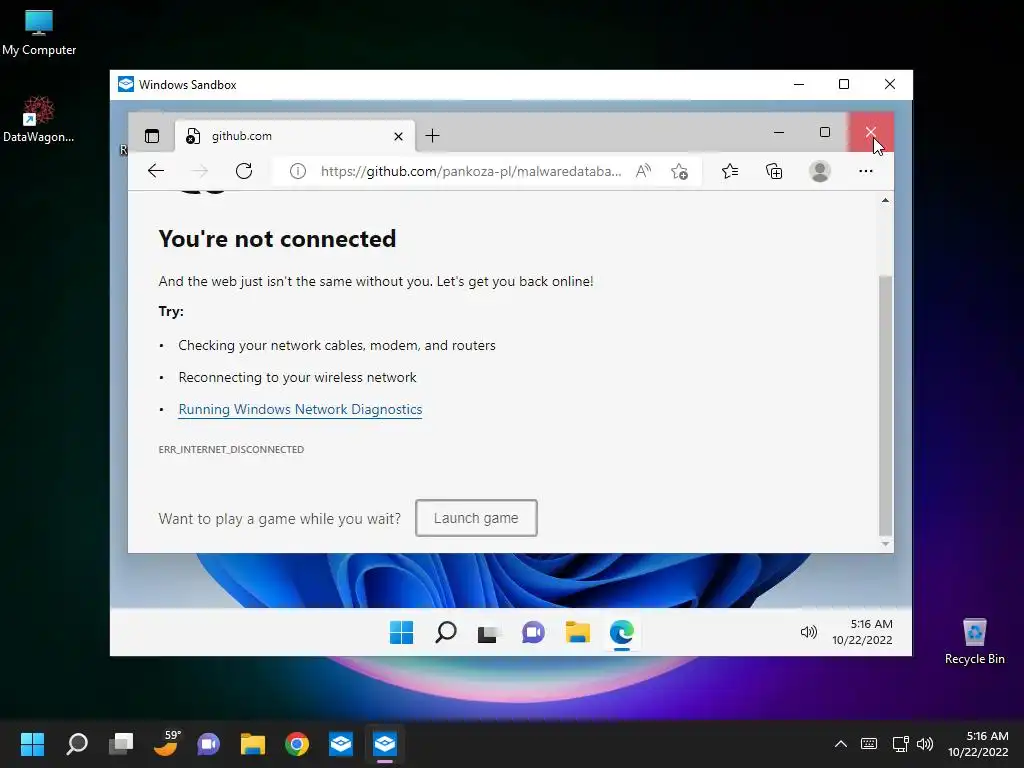
Task: Maximize the Edge browser window
Action: coord(825,133)
